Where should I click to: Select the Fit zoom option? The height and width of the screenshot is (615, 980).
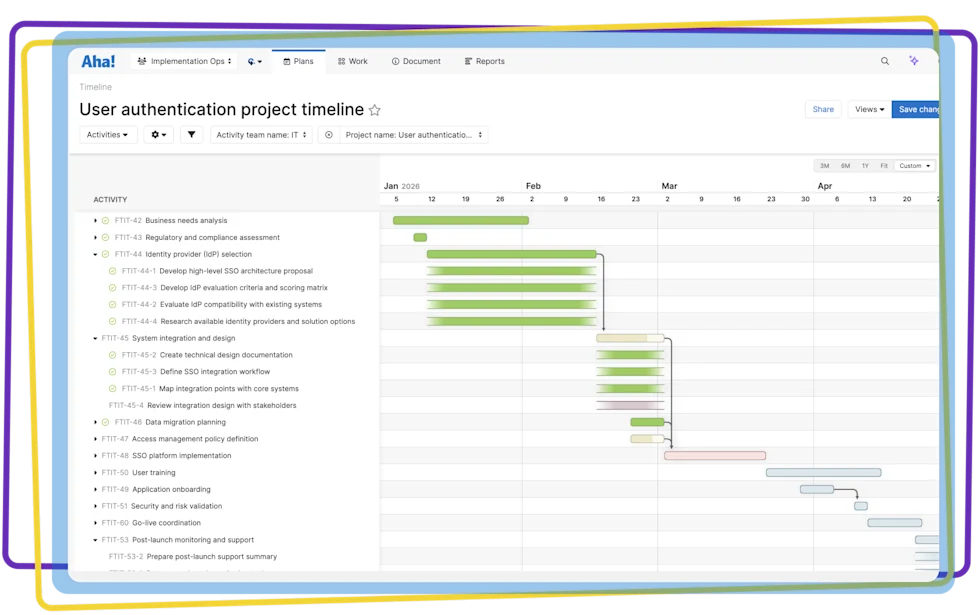tap(884, 165)
